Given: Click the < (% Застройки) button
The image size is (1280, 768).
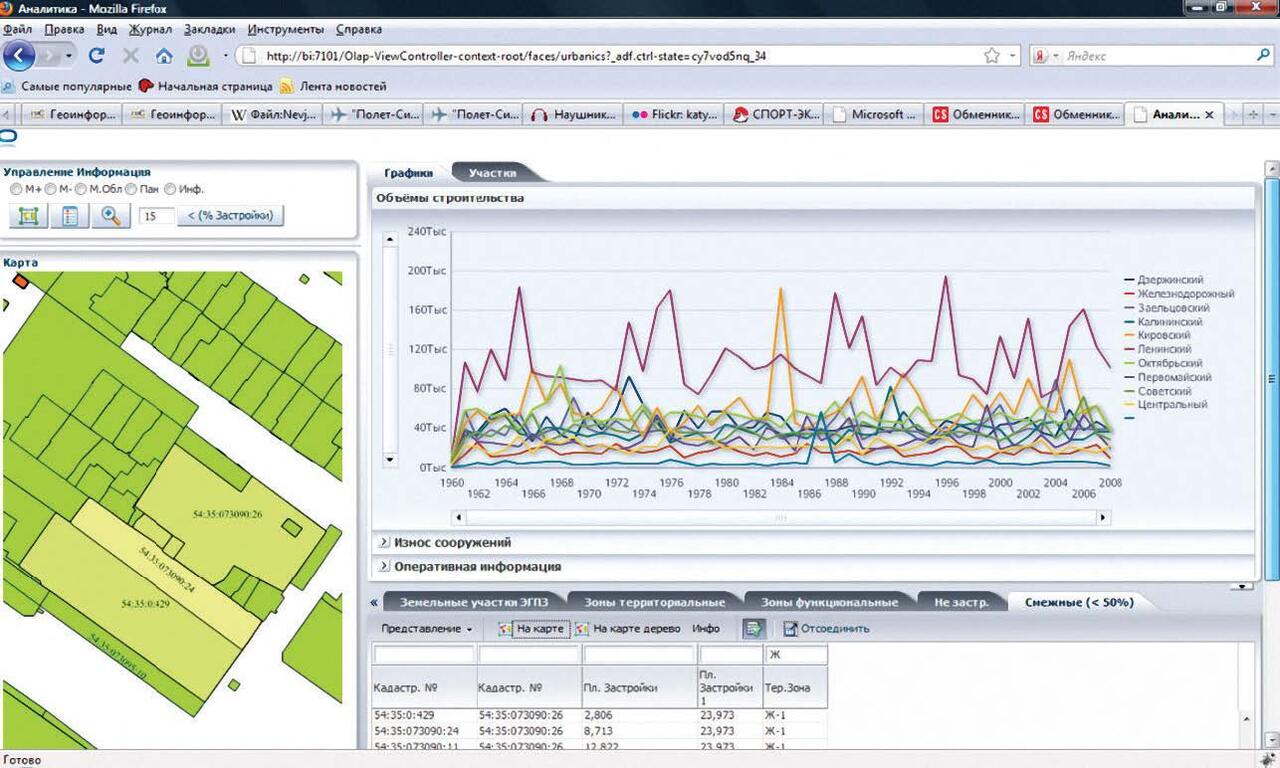Looking at the screenshot, I should click(x=230, y=215).
